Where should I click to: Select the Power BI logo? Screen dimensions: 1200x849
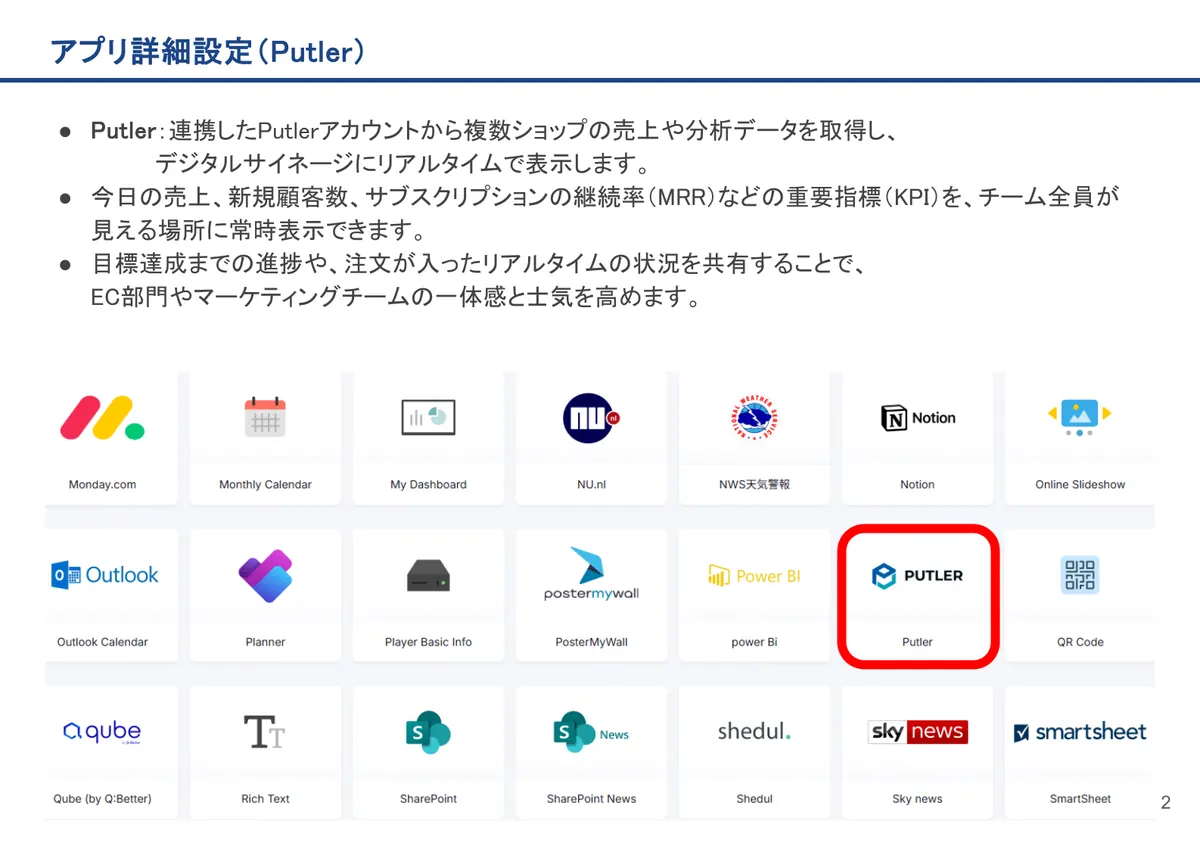coord(755,576)
